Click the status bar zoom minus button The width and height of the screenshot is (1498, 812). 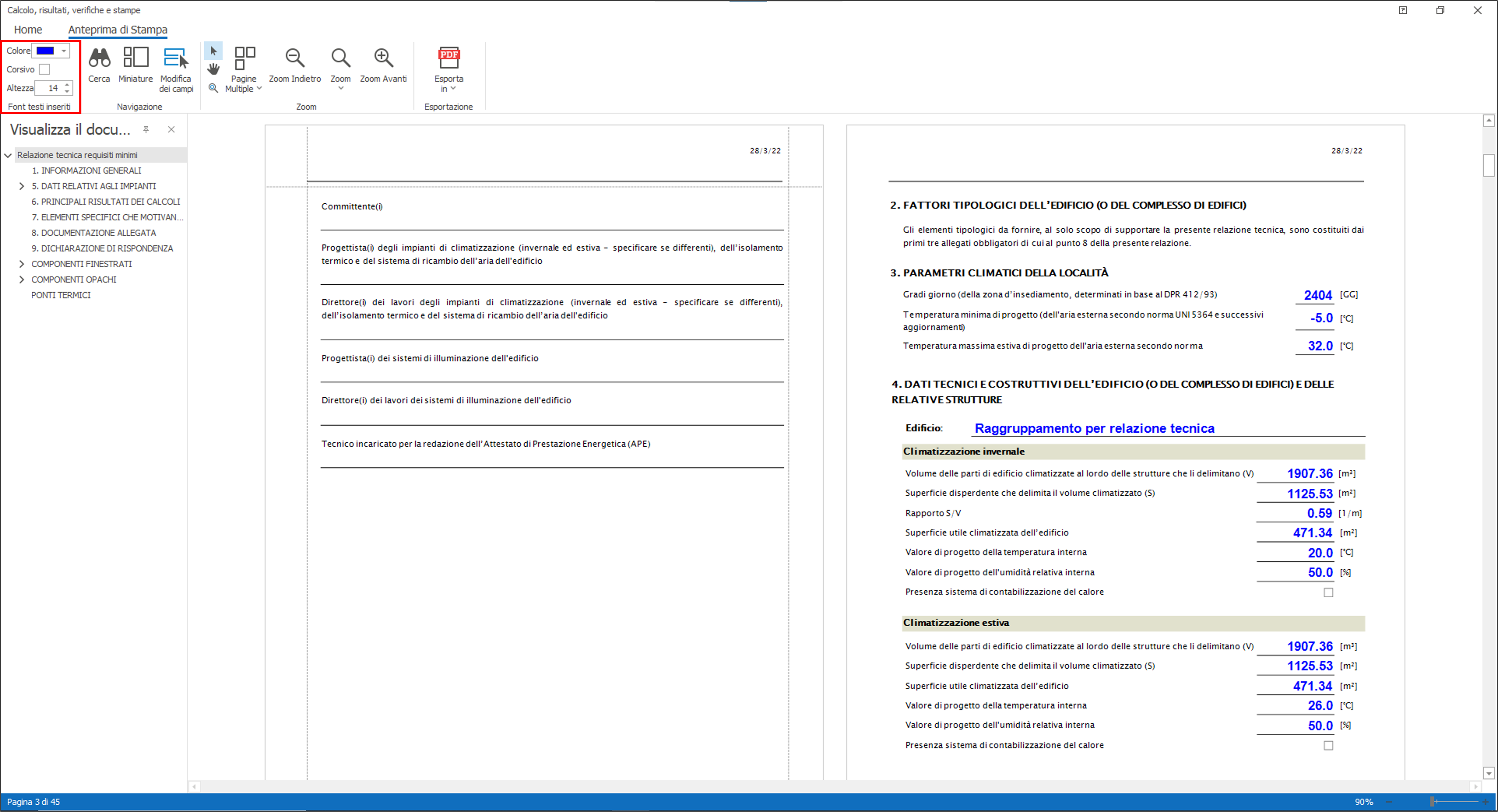pos(1389,802)
